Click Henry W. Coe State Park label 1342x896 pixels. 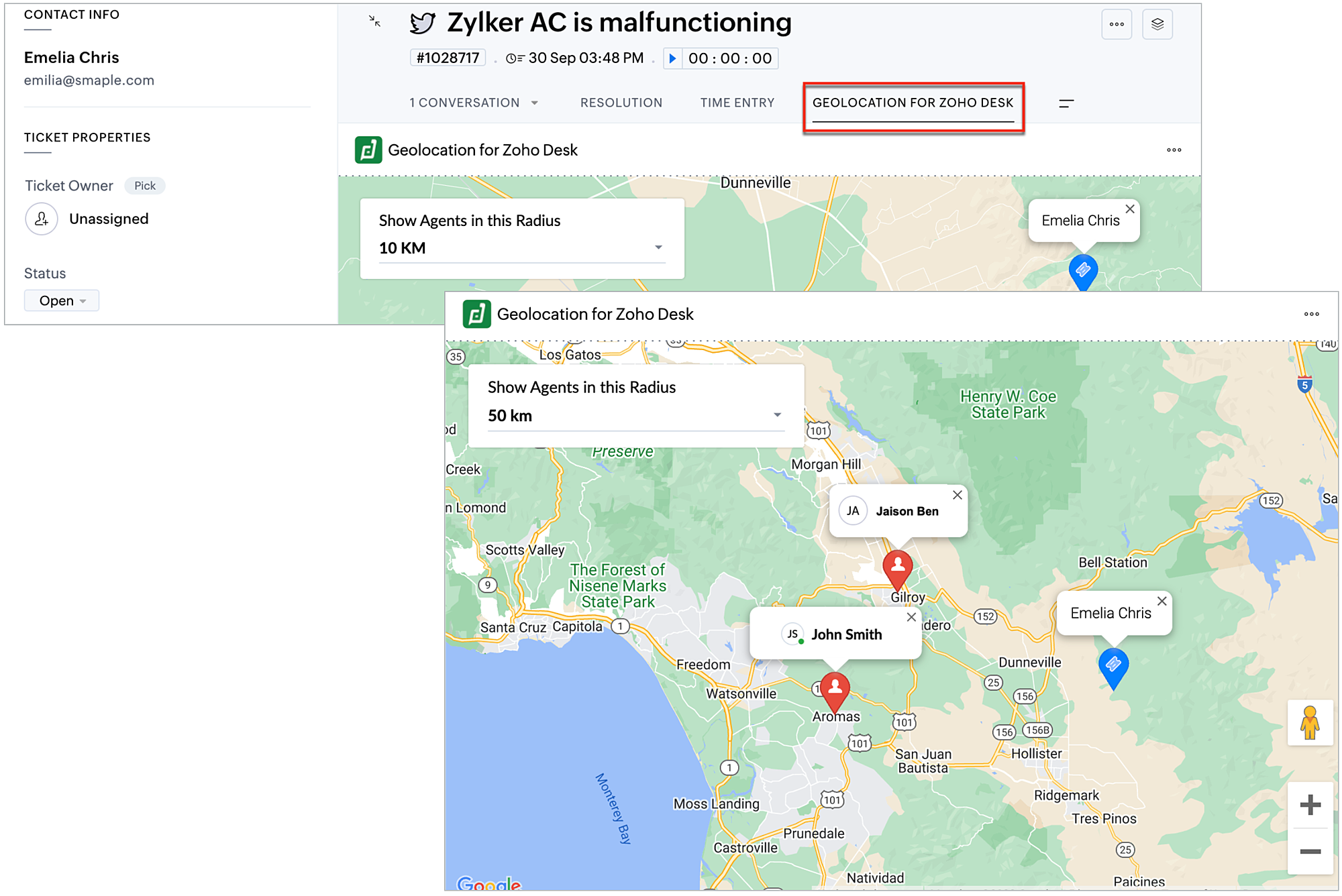point(1009,404)
